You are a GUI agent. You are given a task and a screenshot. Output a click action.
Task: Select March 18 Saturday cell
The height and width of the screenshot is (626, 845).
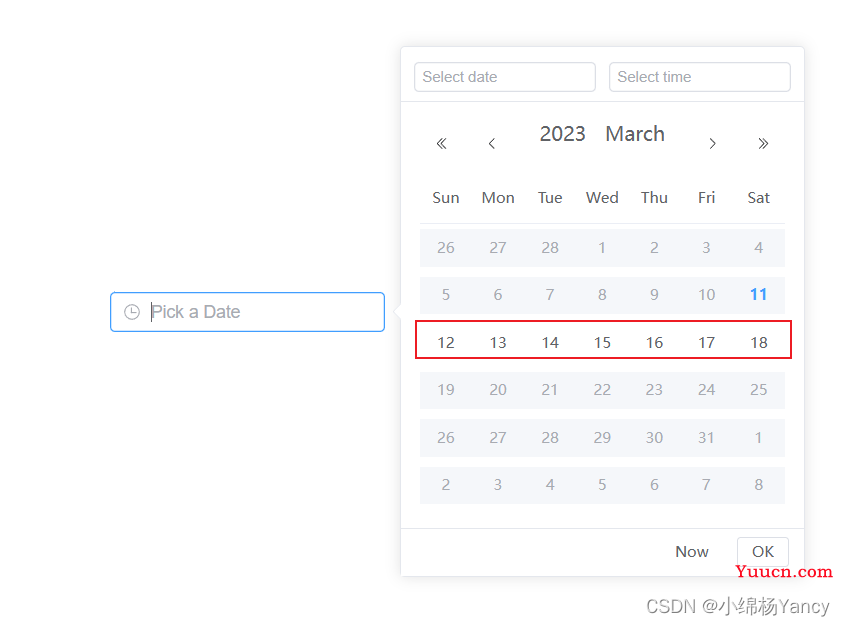pyautogui.click(x=759, y=343)
